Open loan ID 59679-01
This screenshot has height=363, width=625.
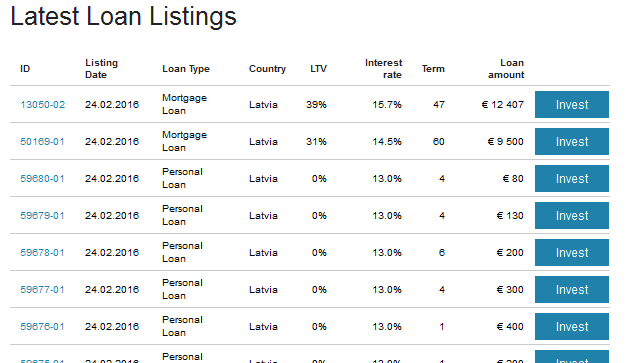(x=42, y=216)
